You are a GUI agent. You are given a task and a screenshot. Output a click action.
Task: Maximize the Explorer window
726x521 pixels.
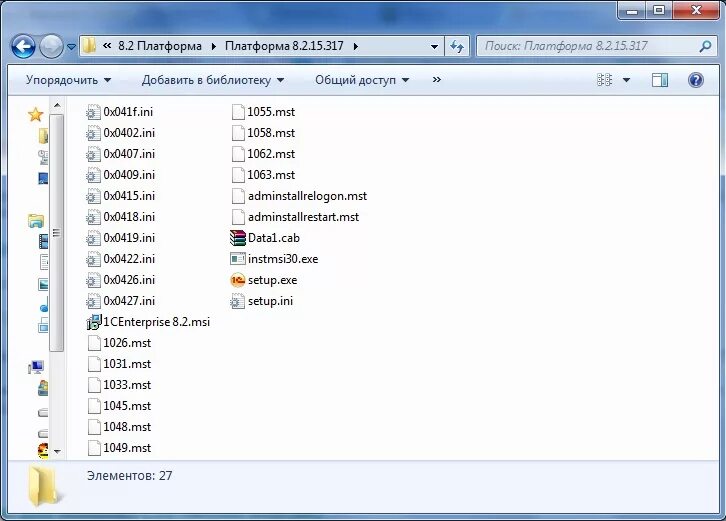[x=659, y=10]
